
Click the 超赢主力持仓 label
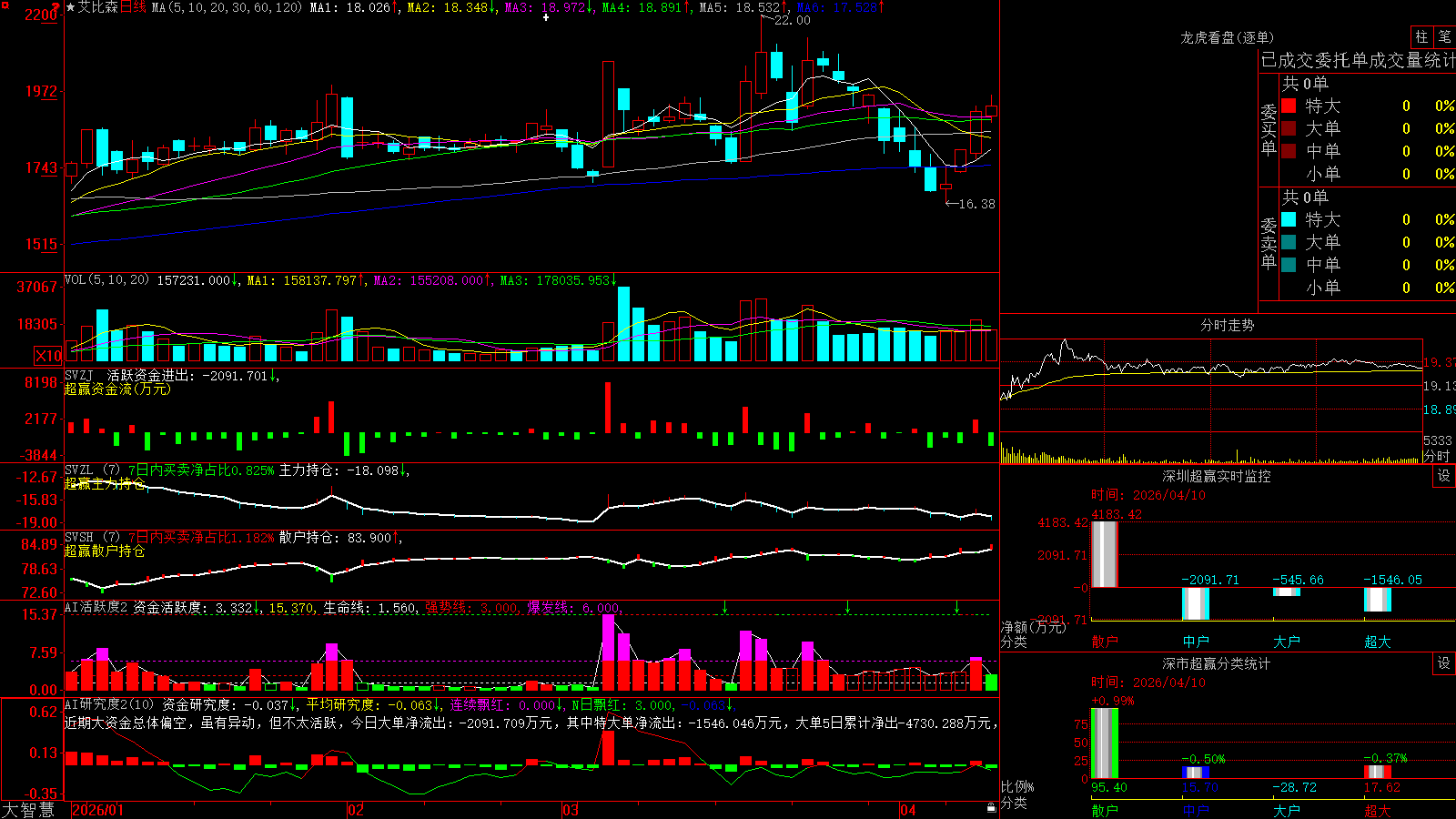coord(105,483)
